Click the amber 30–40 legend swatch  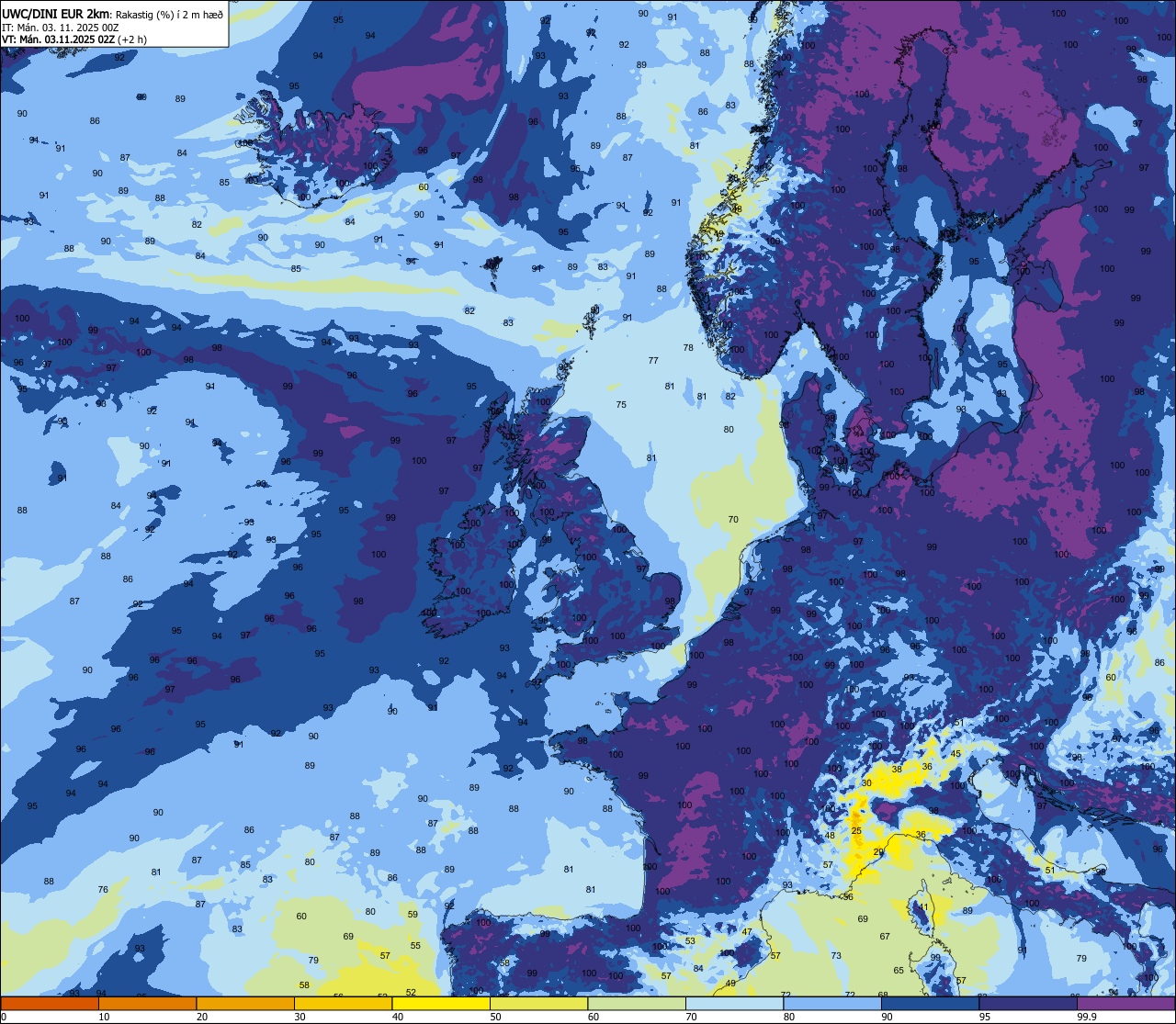coord(344,1004)
